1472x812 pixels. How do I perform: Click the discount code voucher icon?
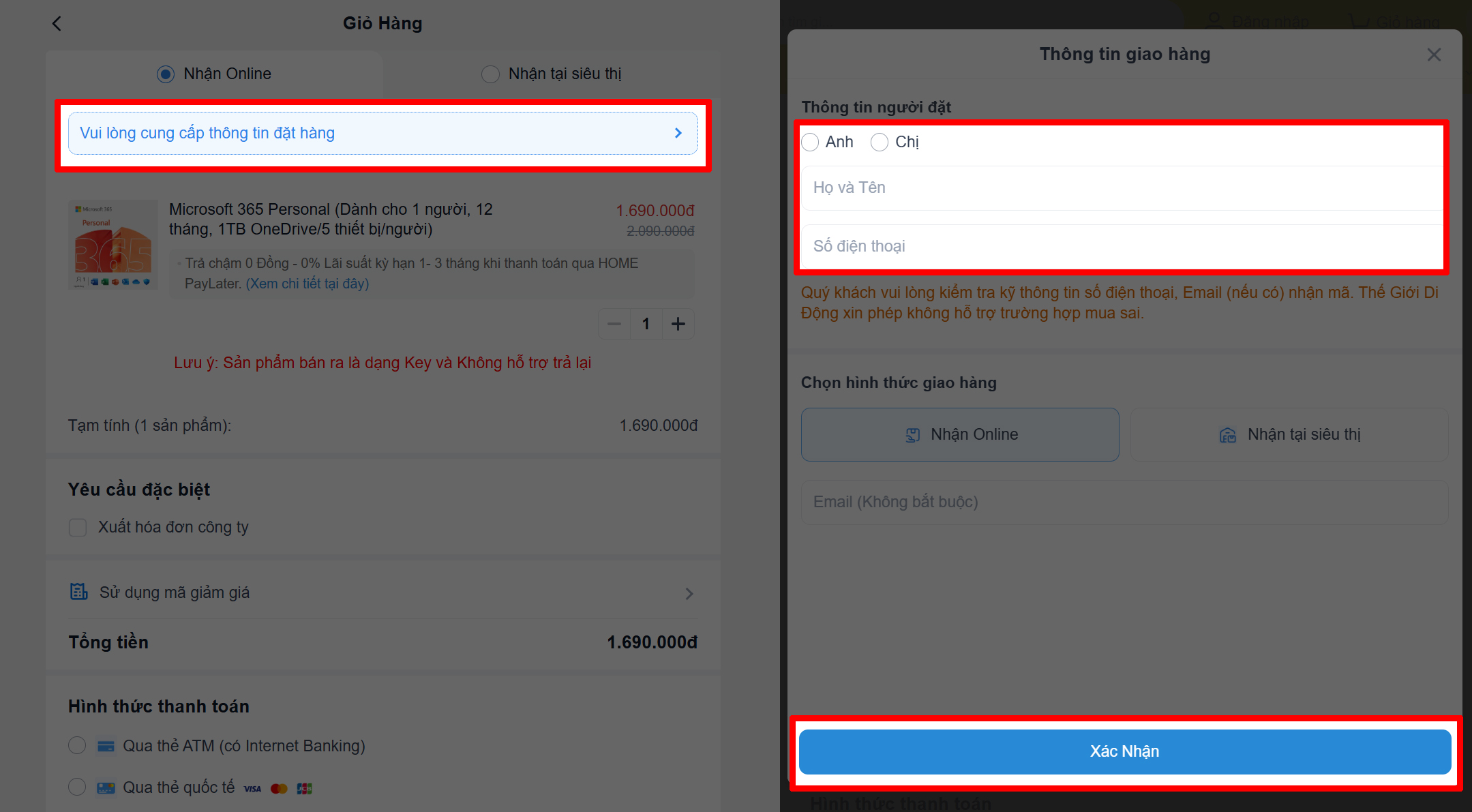click(x=79, y=592)
